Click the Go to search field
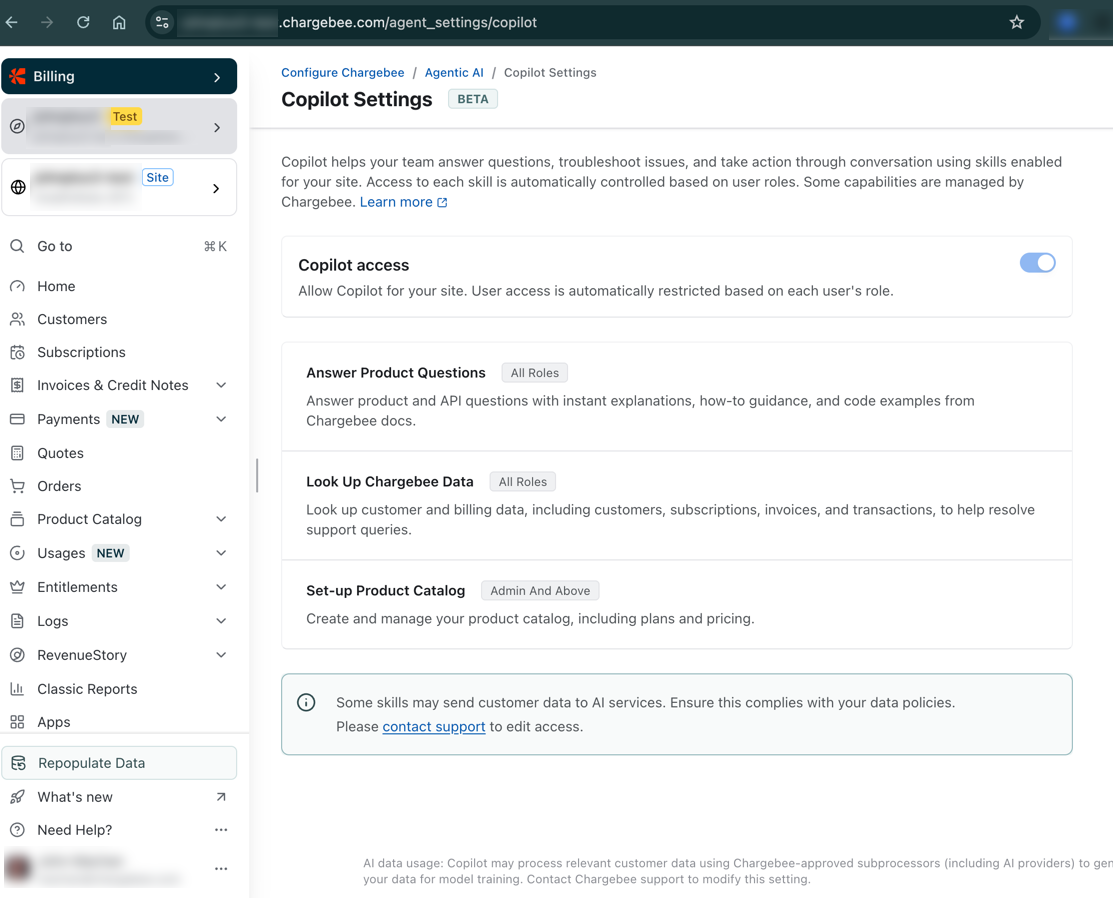Screen dimensions: 1113x898 (x=119, y=246)
